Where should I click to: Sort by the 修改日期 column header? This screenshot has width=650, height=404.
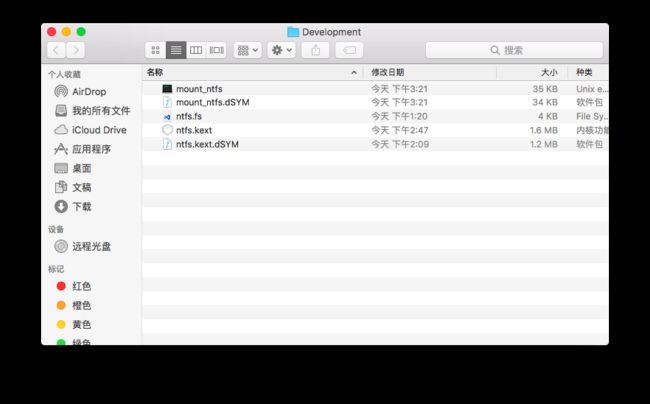(430, 73)
